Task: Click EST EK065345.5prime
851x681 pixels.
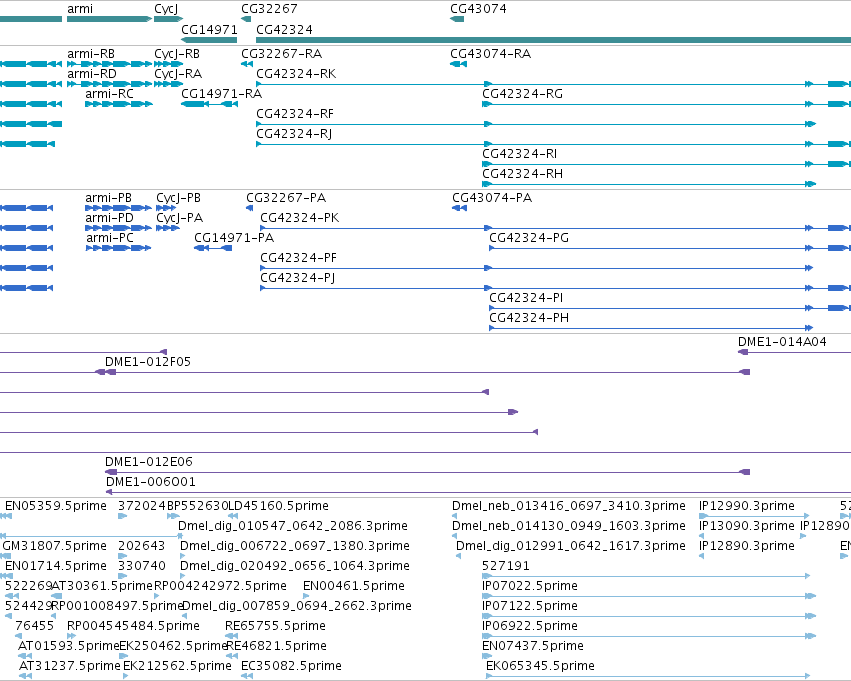Action: (541, 667)
